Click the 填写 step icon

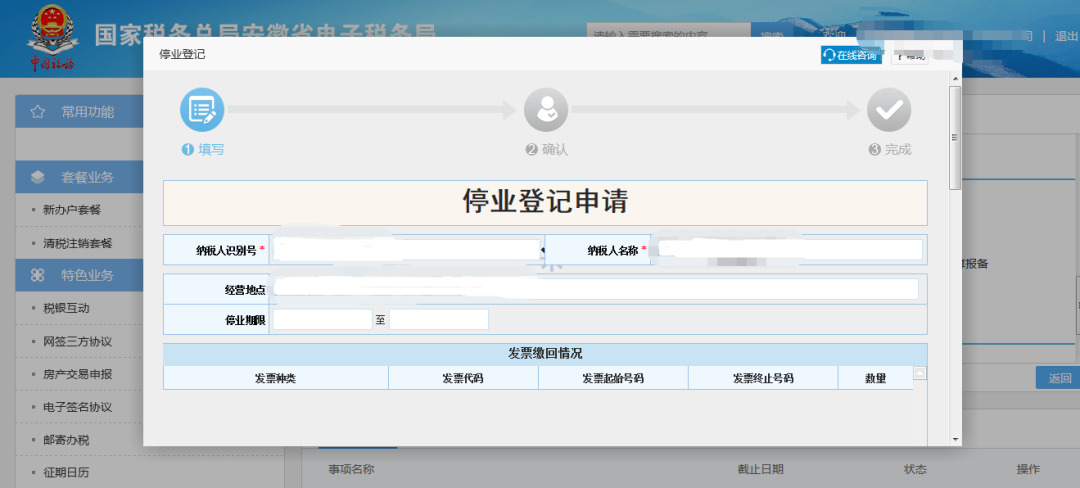(202, 111)
